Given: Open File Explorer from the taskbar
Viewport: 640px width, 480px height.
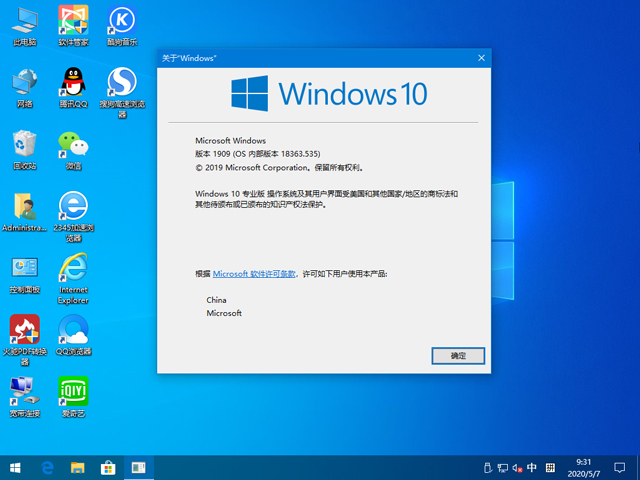Looking at the screenshot, I should click(x=78, y=468).
